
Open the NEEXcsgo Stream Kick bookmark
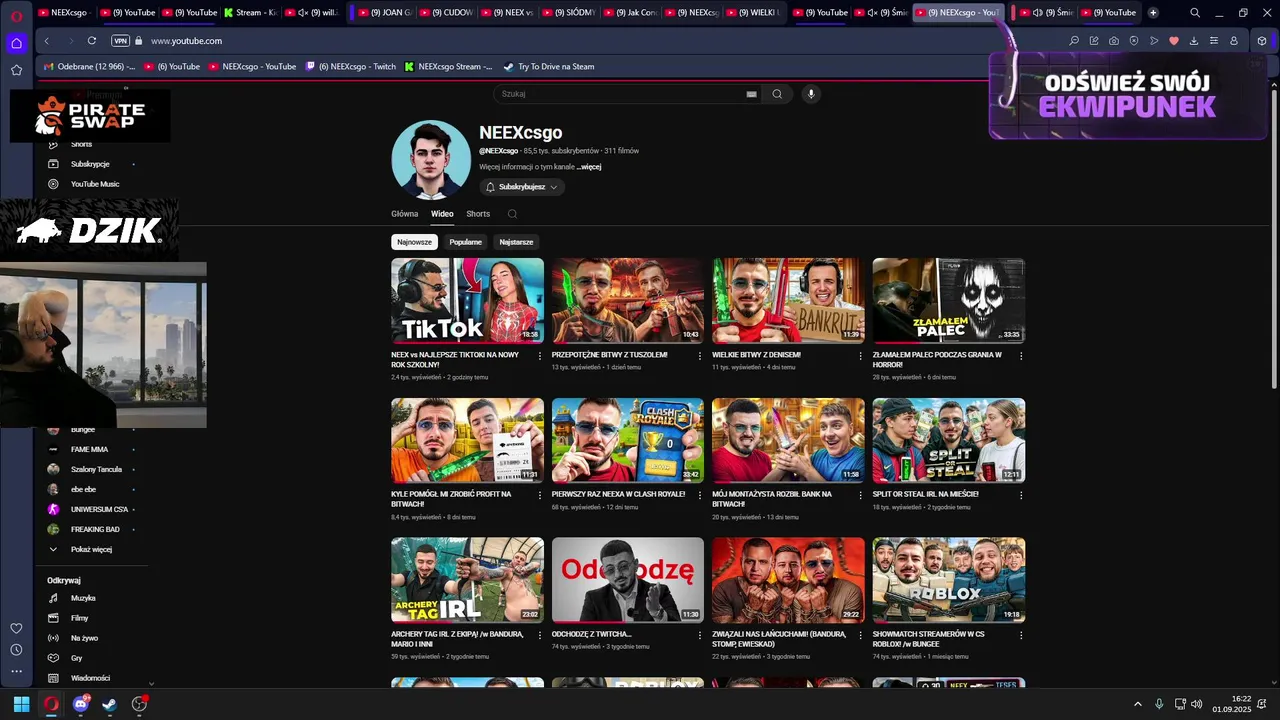coord(448,67)
